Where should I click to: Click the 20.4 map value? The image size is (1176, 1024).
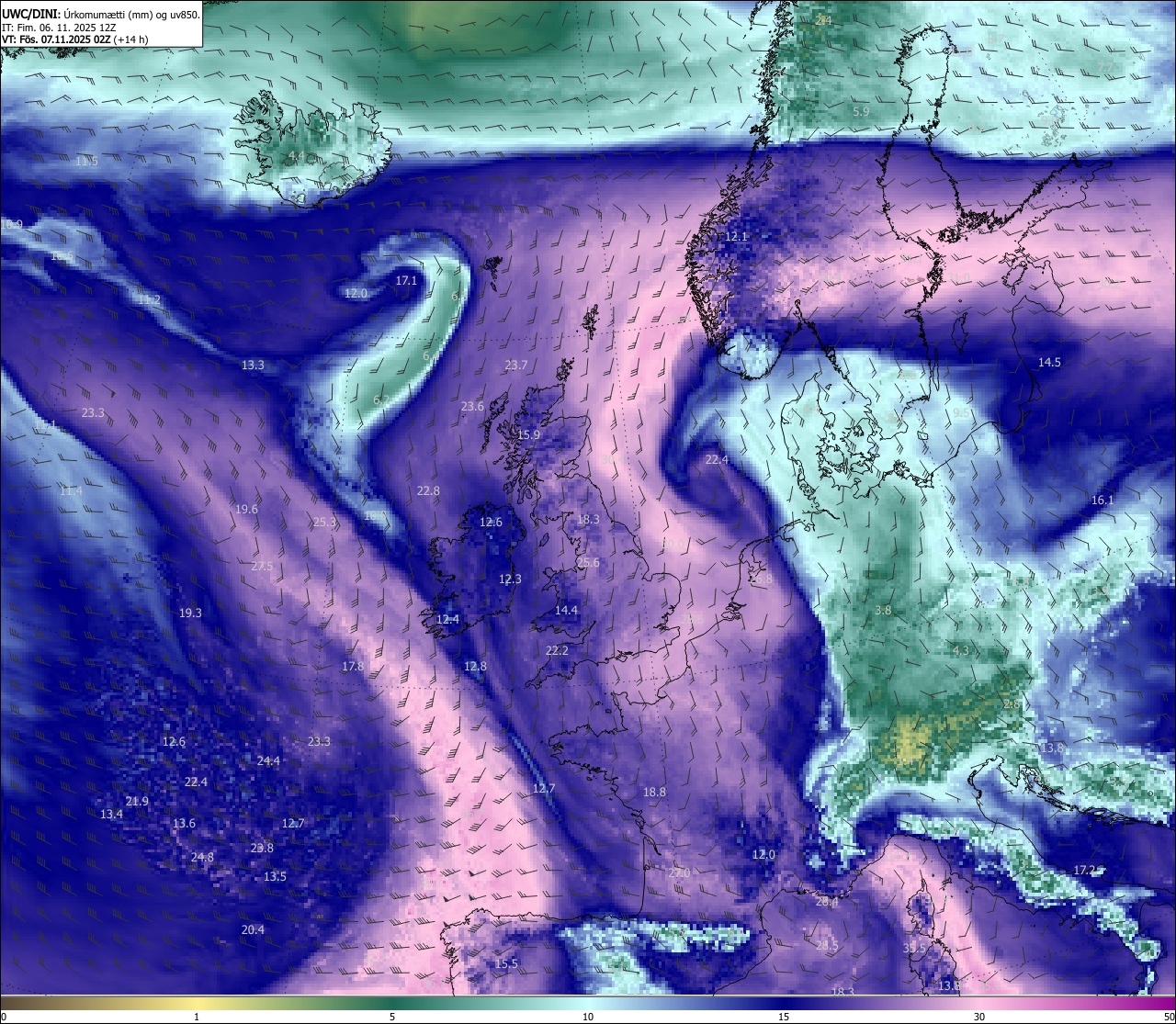tap(253, 929)
